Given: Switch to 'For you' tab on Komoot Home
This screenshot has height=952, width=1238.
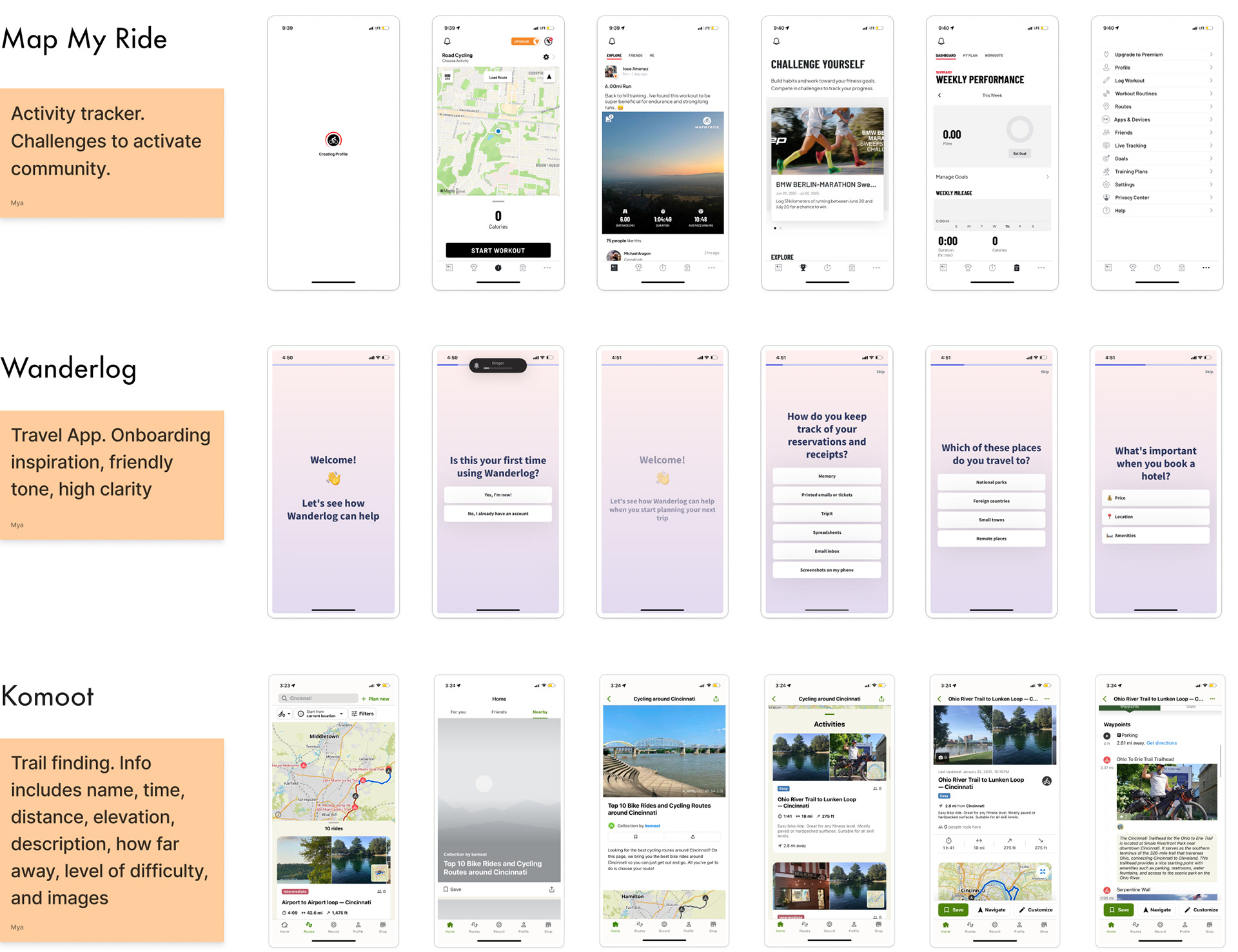Looking at the screenshot, I should point(458,712).
